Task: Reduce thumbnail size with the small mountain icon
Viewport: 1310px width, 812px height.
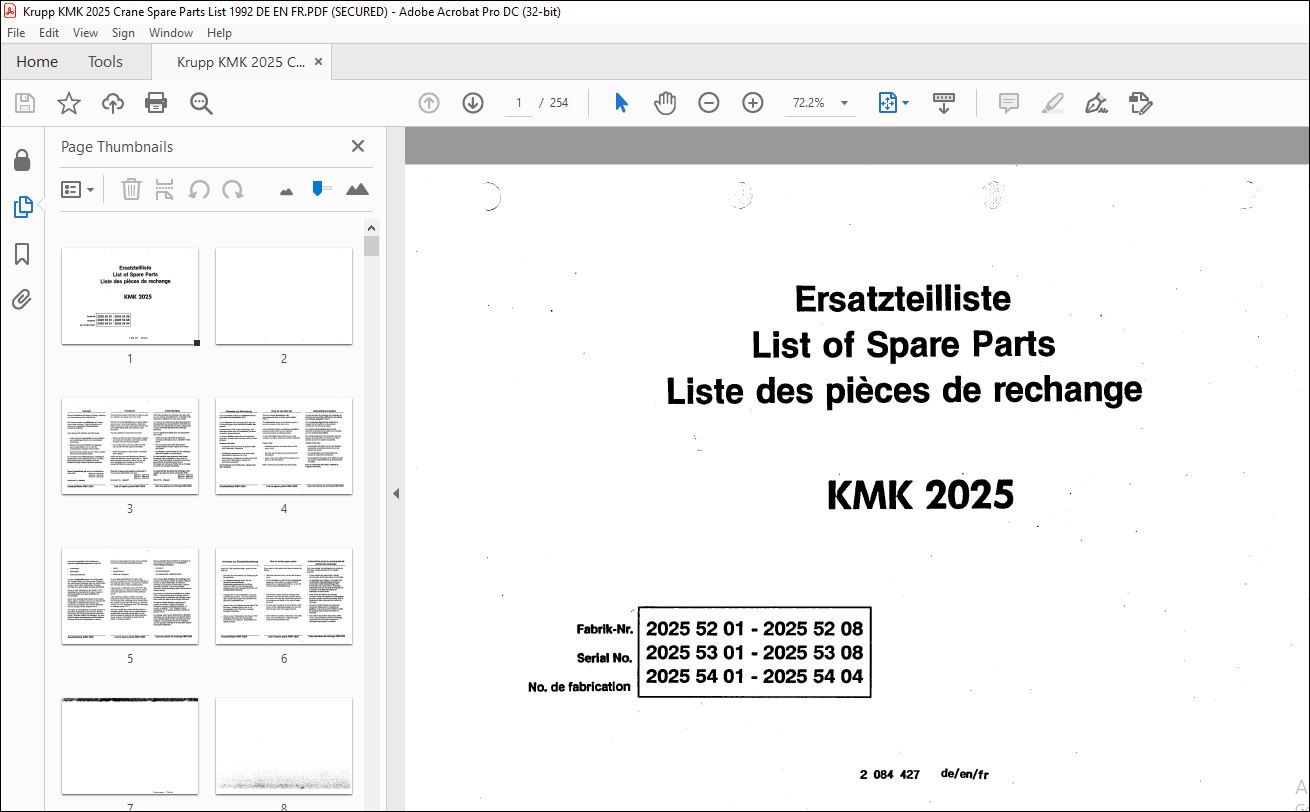Action: point(287,190)
